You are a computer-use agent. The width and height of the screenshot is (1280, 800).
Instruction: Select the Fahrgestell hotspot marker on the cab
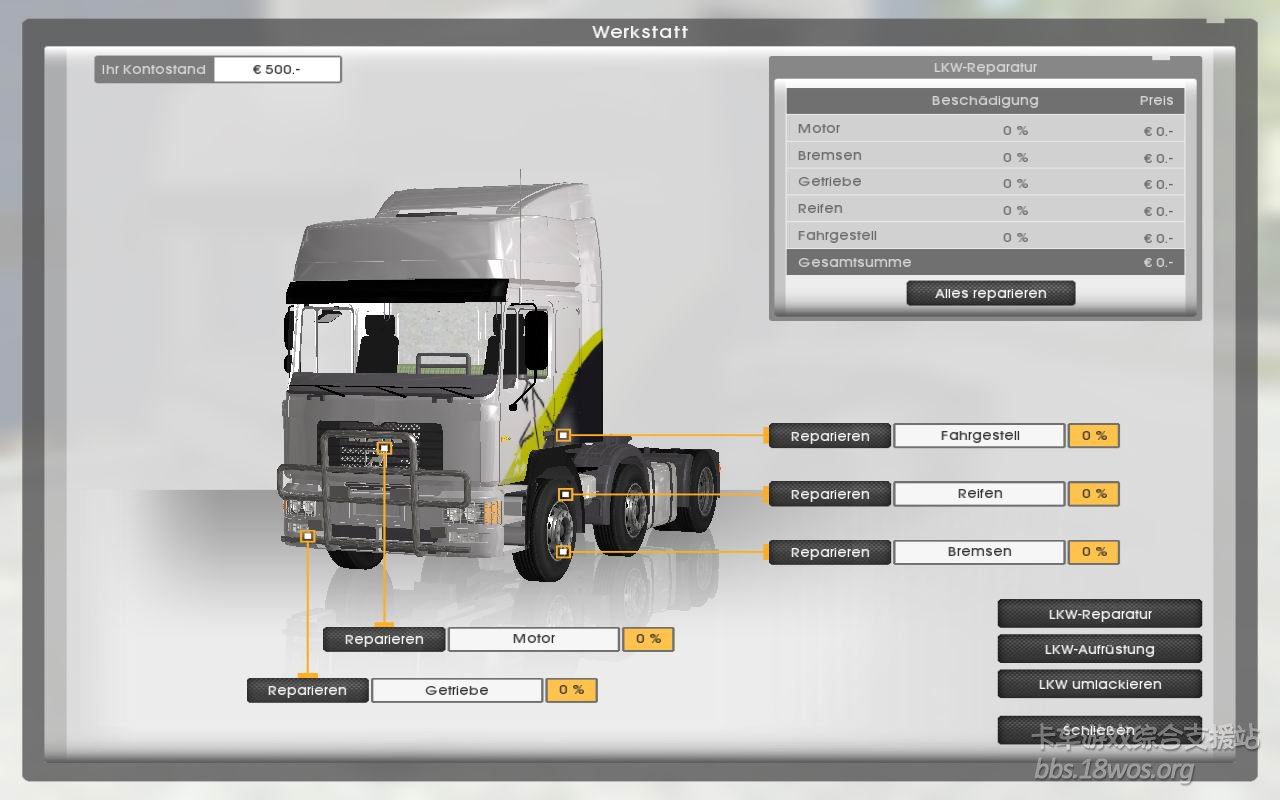(x=563, y=435)
